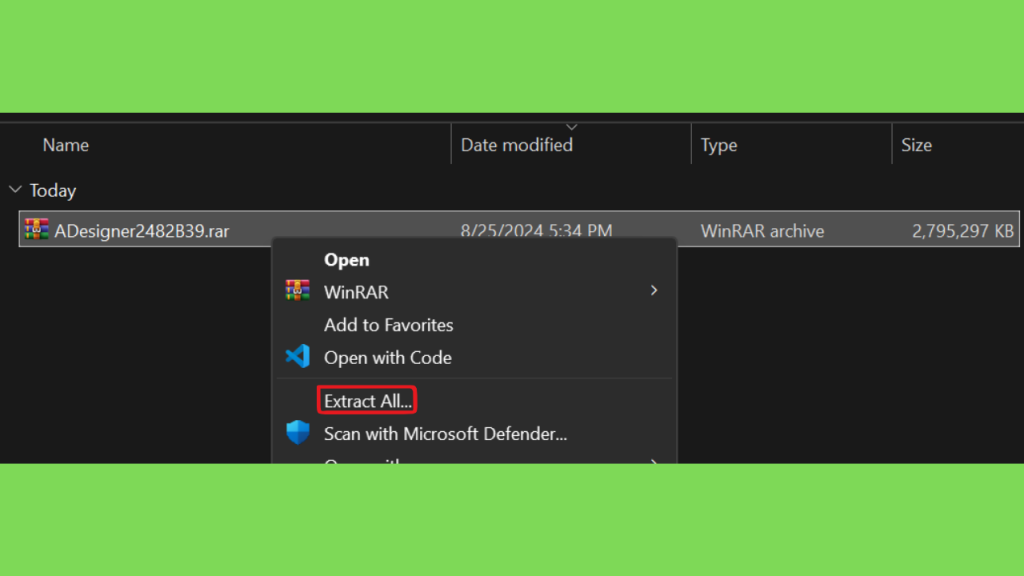This screenshot has height=576, width=1024.
Task: Select the ADesigner2482B39.rar file name
Action: point(142,231)
